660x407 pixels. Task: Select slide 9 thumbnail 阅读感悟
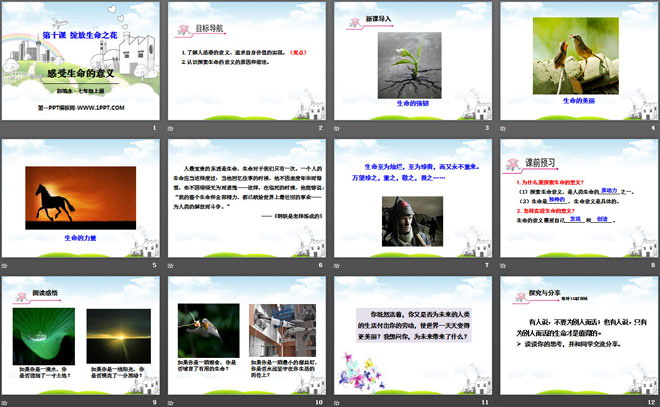coord(80,335)
